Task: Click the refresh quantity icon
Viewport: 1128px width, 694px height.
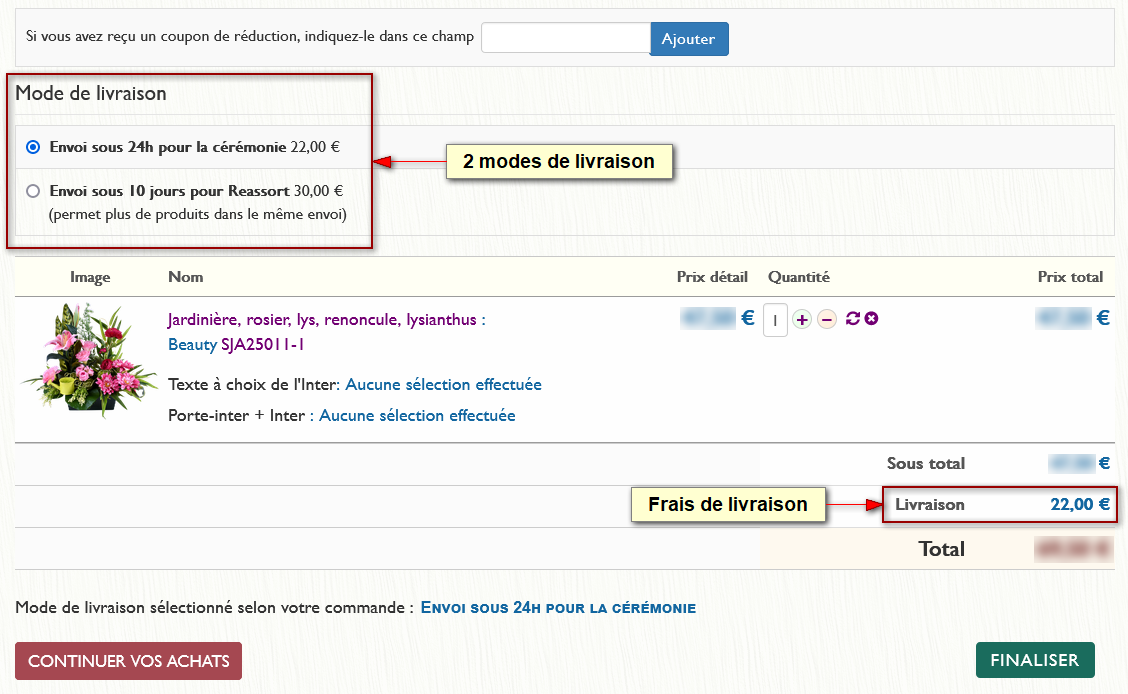Action: click(x=853, y=319)
